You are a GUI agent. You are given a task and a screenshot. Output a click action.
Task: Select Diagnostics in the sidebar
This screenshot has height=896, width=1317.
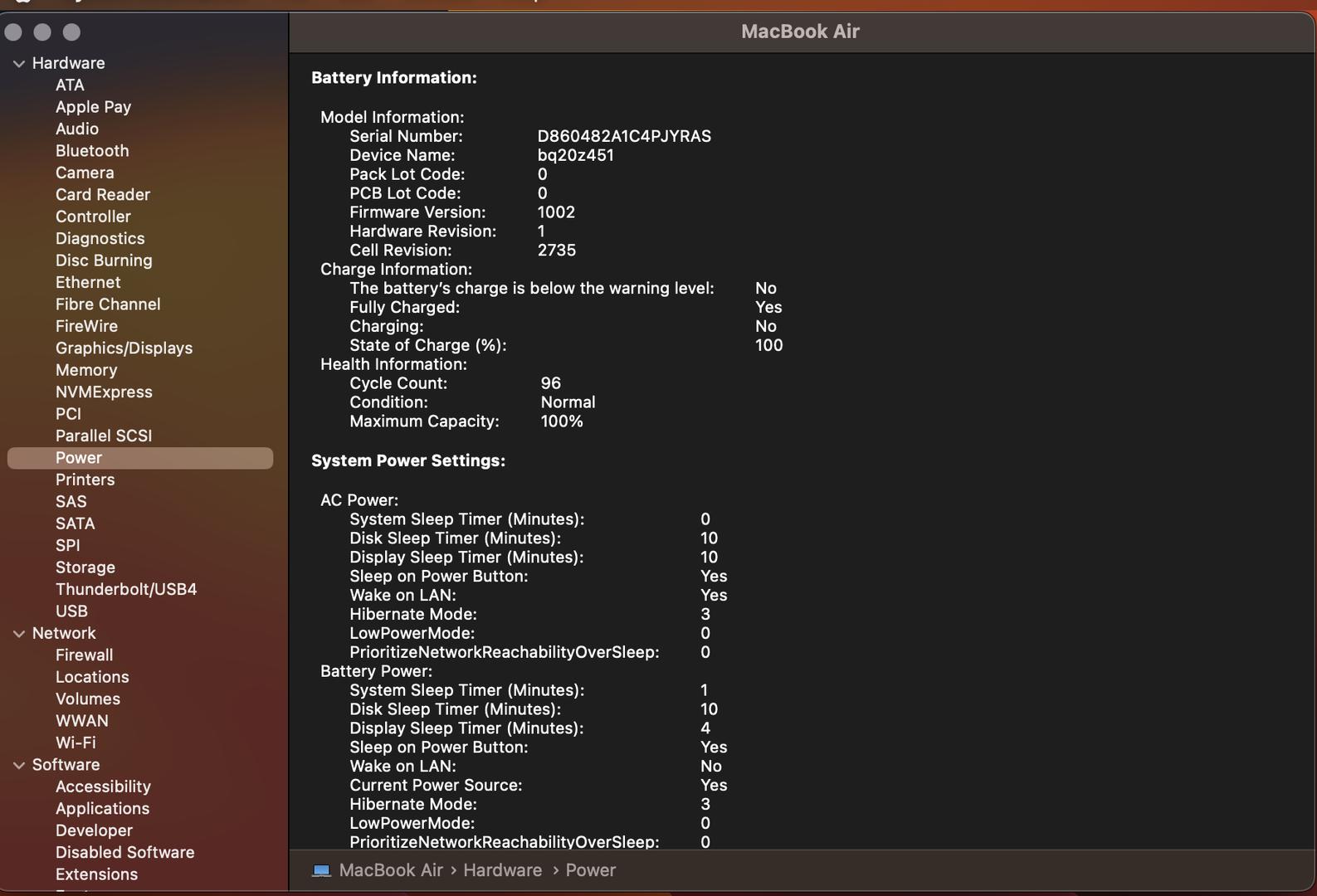(100, 238)
